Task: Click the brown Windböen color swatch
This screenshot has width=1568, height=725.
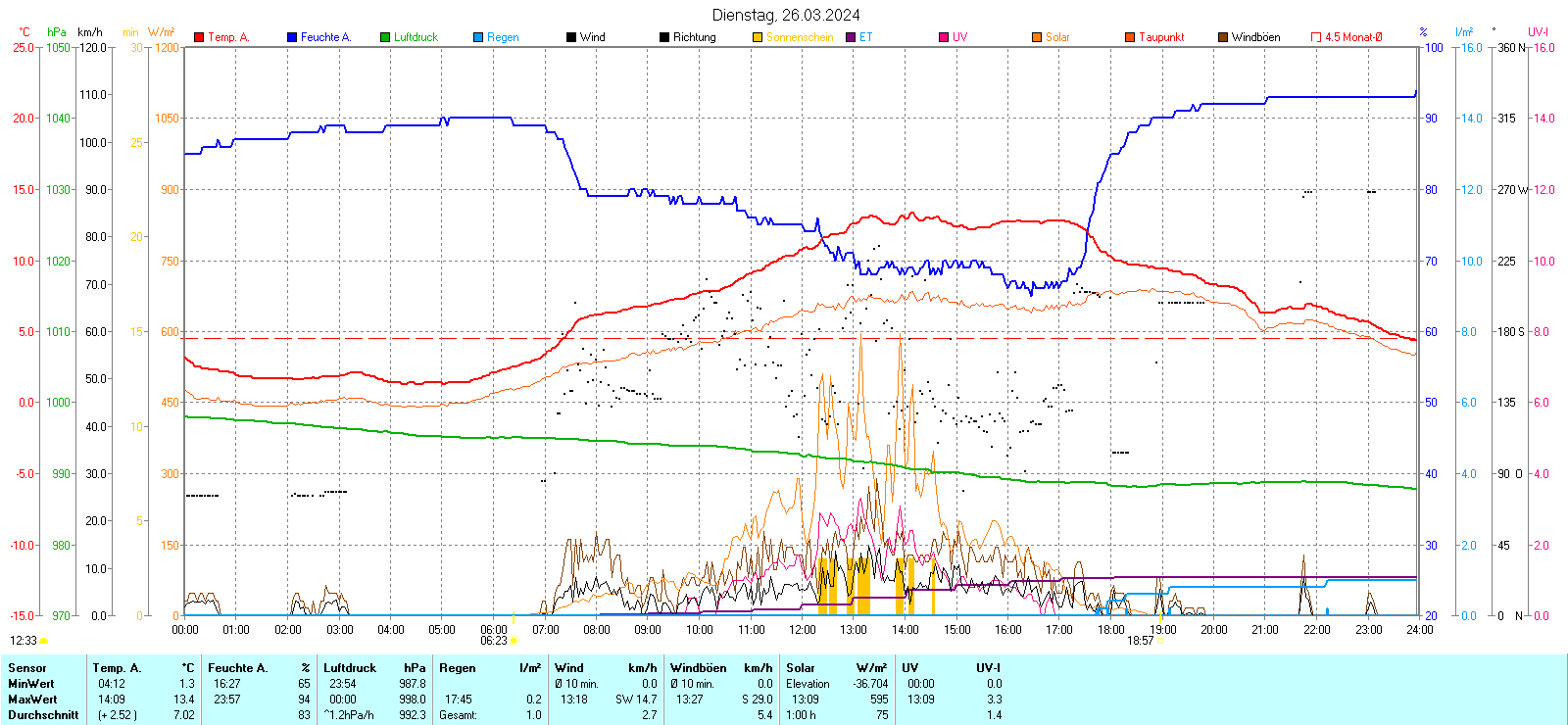Action: (x=1223, y=37)
